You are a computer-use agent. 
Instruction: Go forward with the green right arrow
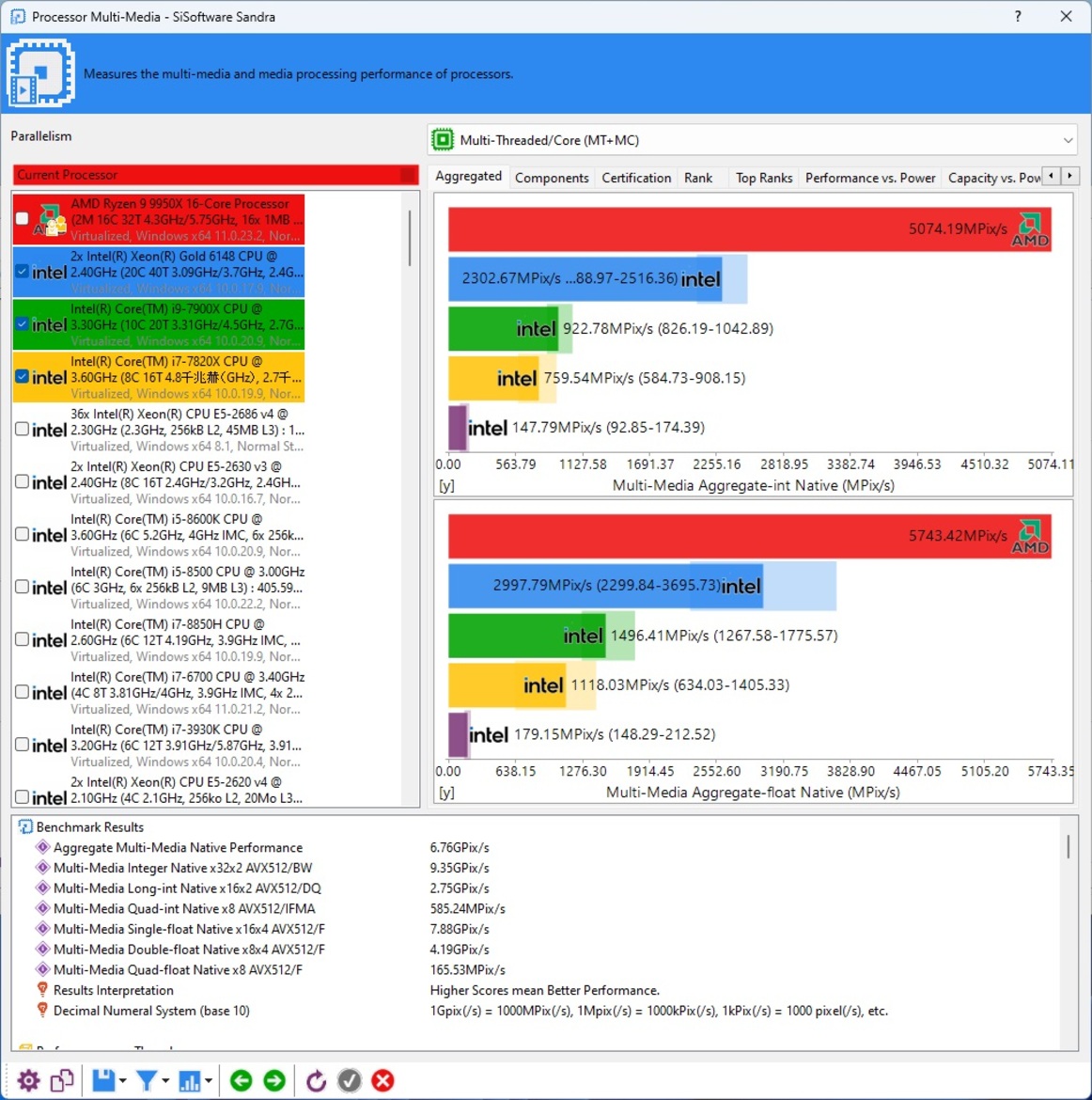[x=274, y=1080]
